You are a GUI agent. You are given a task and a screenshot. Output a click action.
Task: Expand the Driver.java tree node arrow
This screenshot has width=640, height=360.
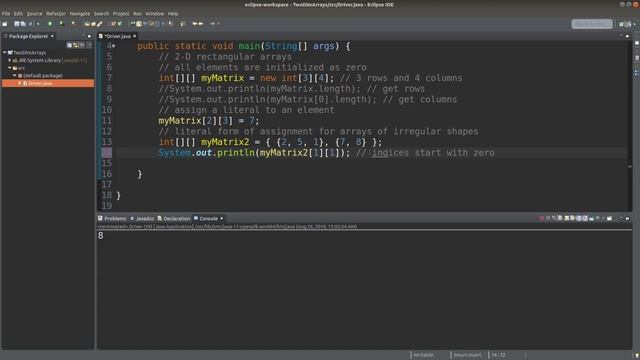pyautogui.click(x=20, y=83)
